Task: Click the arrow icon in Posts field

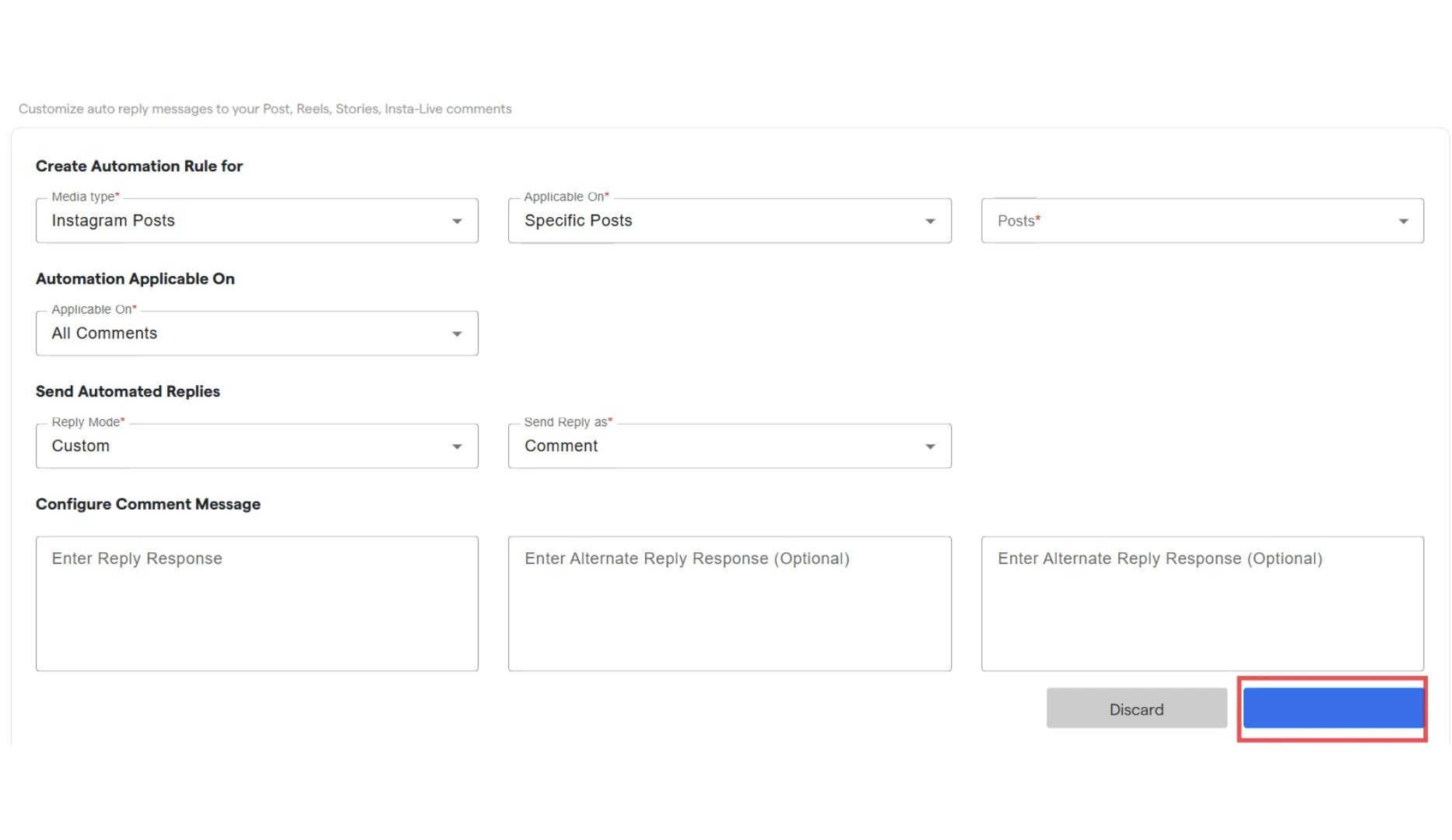Action: [1403, 222]
